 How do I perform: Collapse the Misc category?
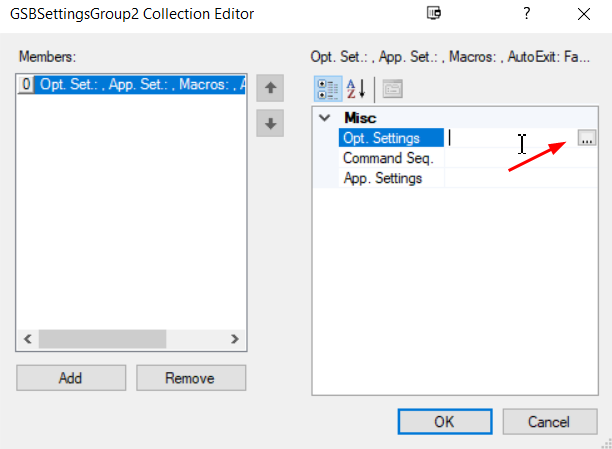point(324,118)
